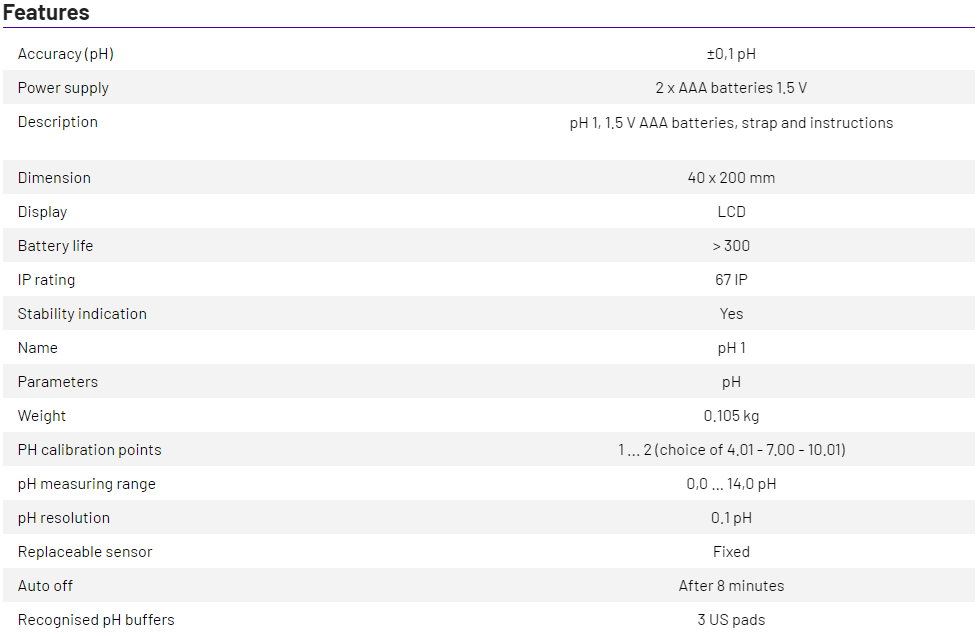
Task: Select the 2 x AAA batteries value
Action: click(x=731, y=88)
